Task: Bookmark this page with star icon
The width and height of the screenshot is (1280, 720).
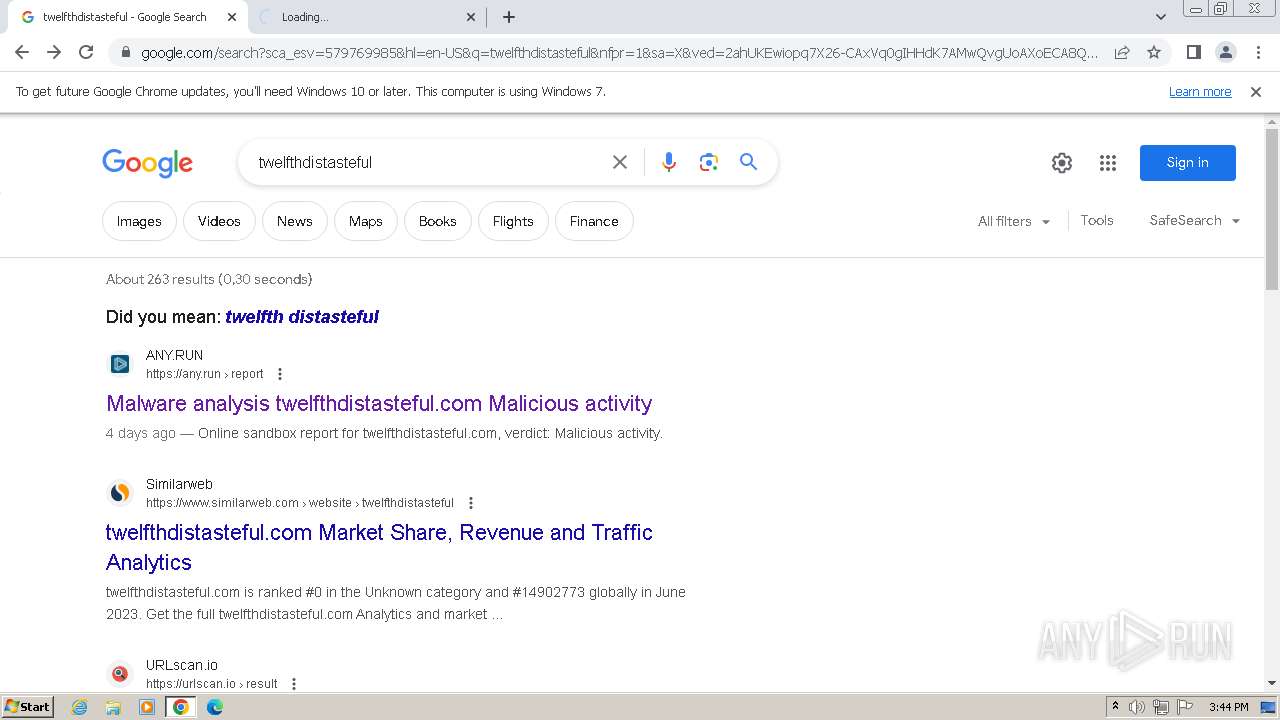Action: 1154,52
